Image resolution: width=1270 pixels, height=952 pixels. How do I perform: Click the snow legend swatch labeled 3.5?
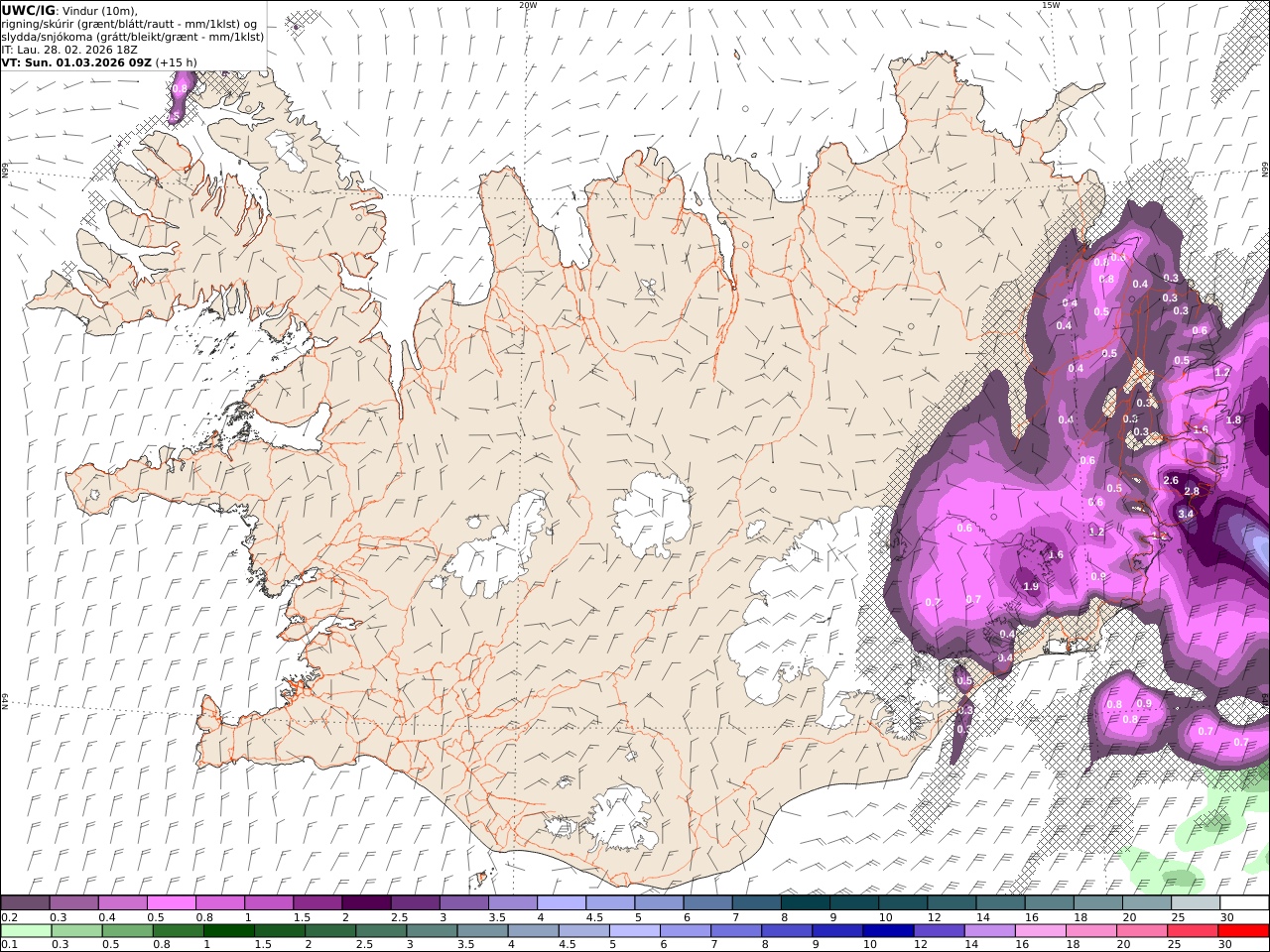point(512,903)
